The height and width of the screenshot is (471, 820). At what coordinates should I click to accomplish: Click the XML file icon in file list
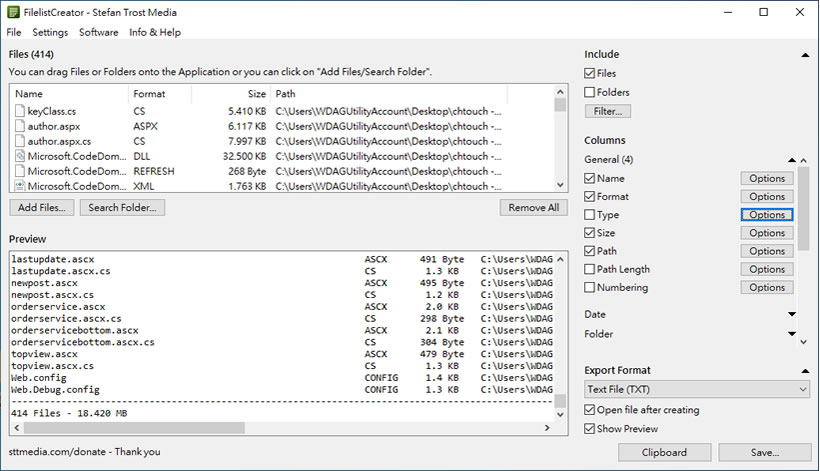(20, 186)
